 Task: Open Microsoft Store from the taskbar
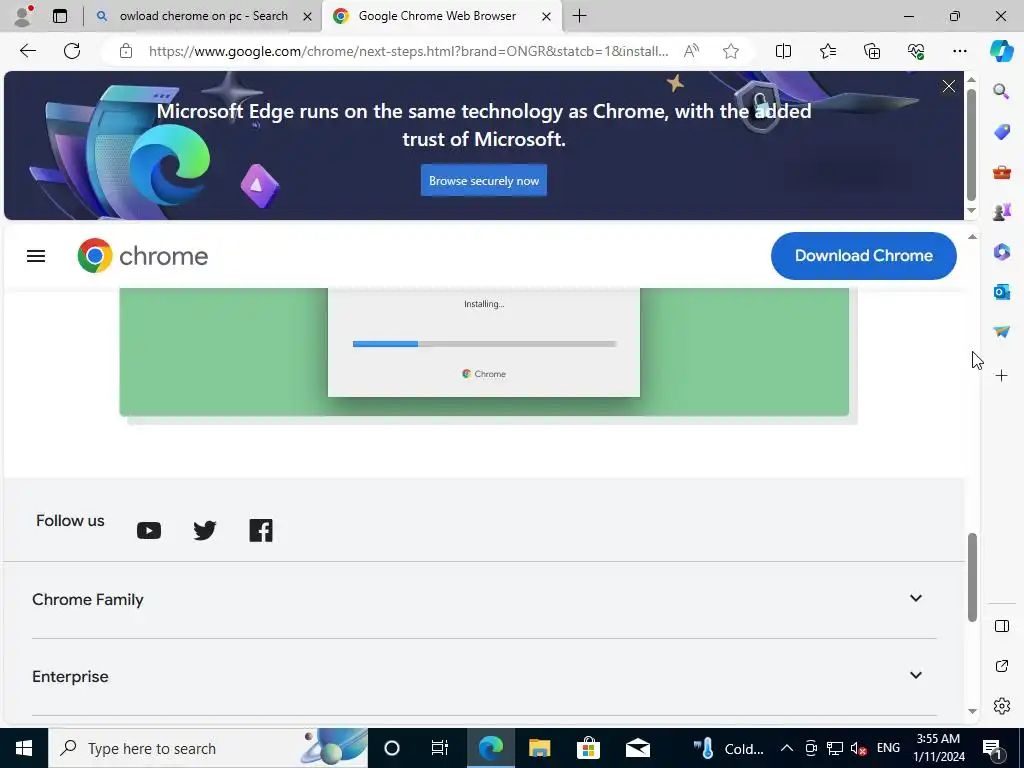588,748
